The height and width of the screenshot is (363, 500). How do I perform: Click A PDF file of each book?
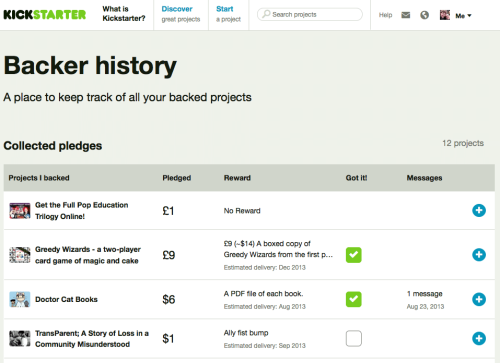pos(263,294)
